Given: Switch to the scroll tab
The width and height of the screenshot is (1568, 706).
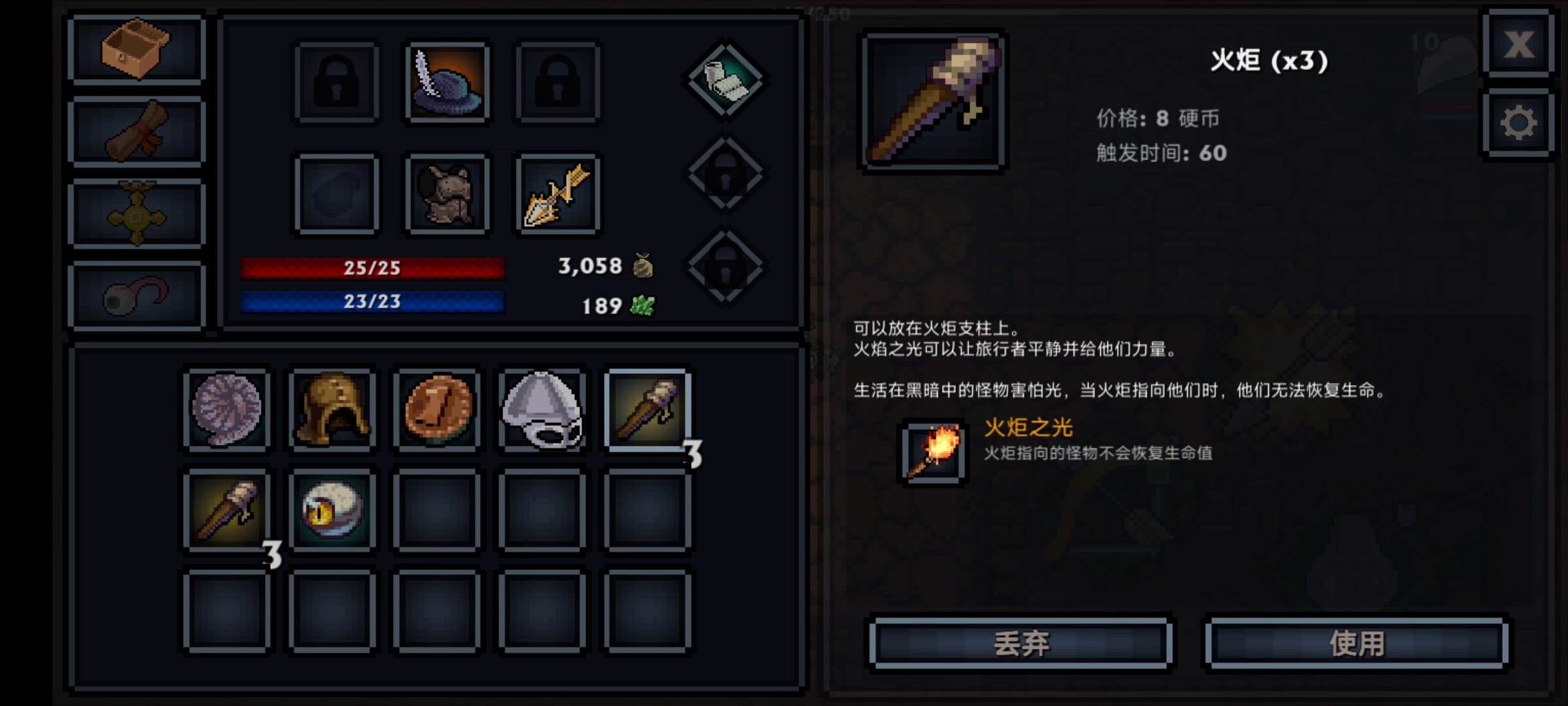Looking at the screenshot, I should click(x=136, y=131).
